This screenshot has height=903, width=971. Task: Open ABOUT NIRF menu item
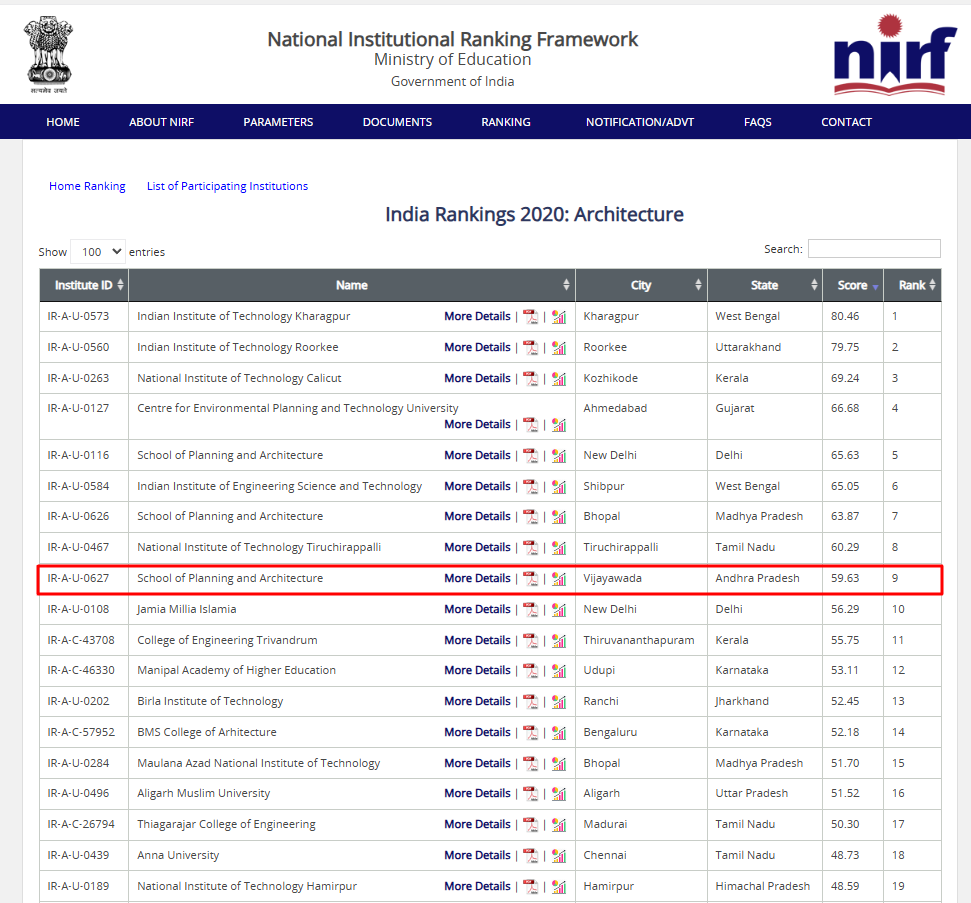162,122
